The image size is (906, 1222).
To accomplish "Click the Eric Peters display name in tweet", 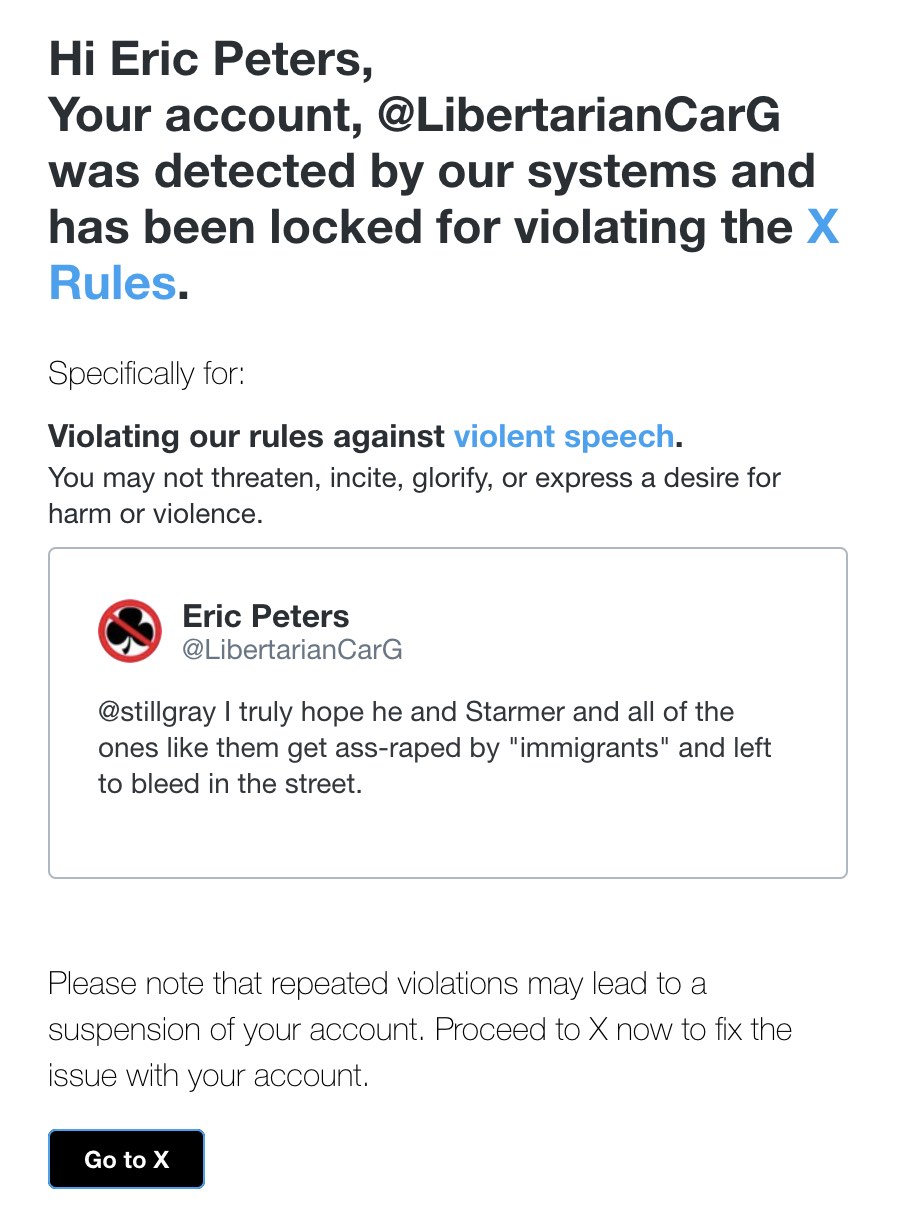I will 266,616.
